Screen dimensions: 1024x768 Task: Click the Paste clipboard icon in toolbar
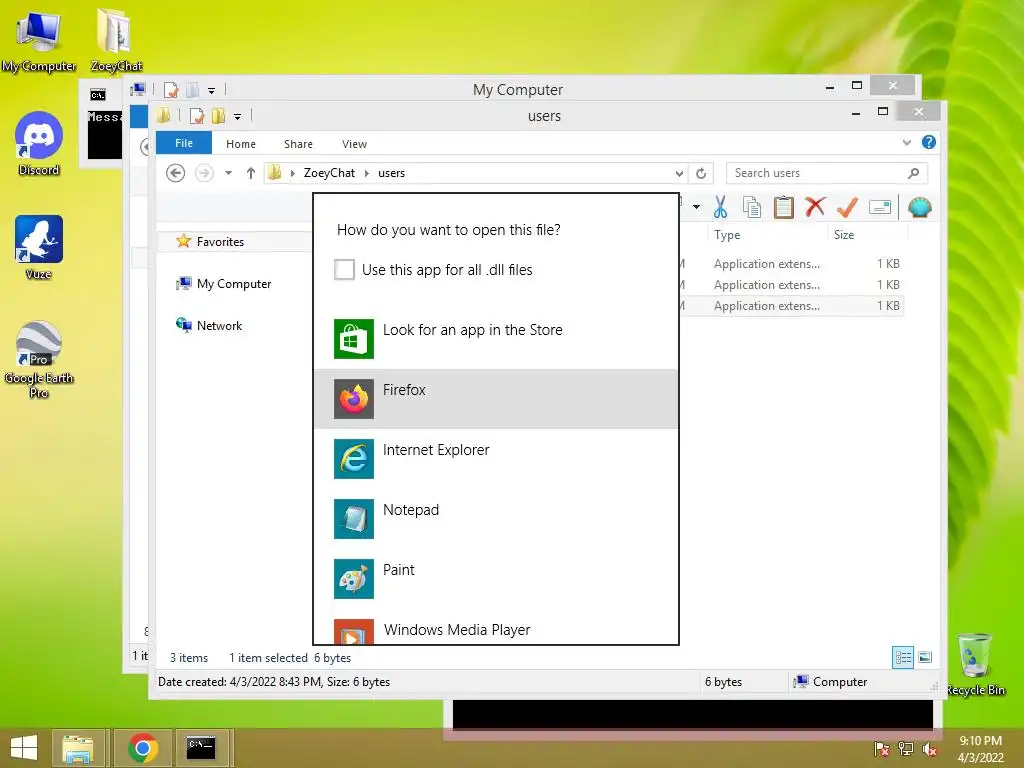(783, 207)
